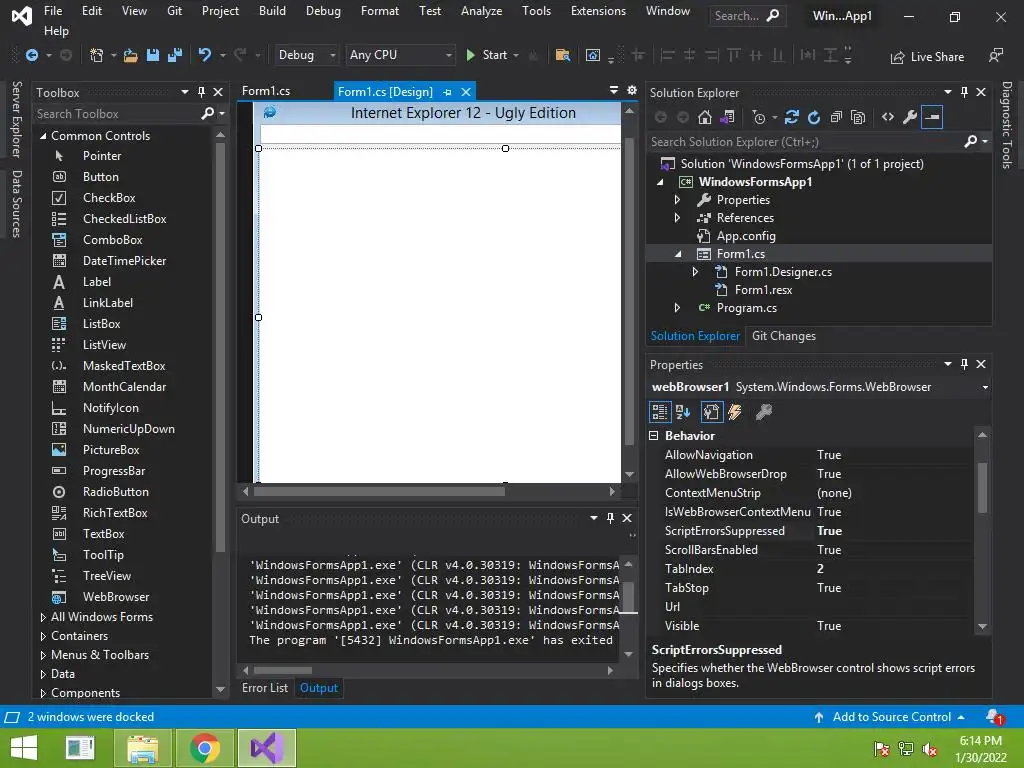Open the webBrowser1 object selector dropdown

click(985, 387)
